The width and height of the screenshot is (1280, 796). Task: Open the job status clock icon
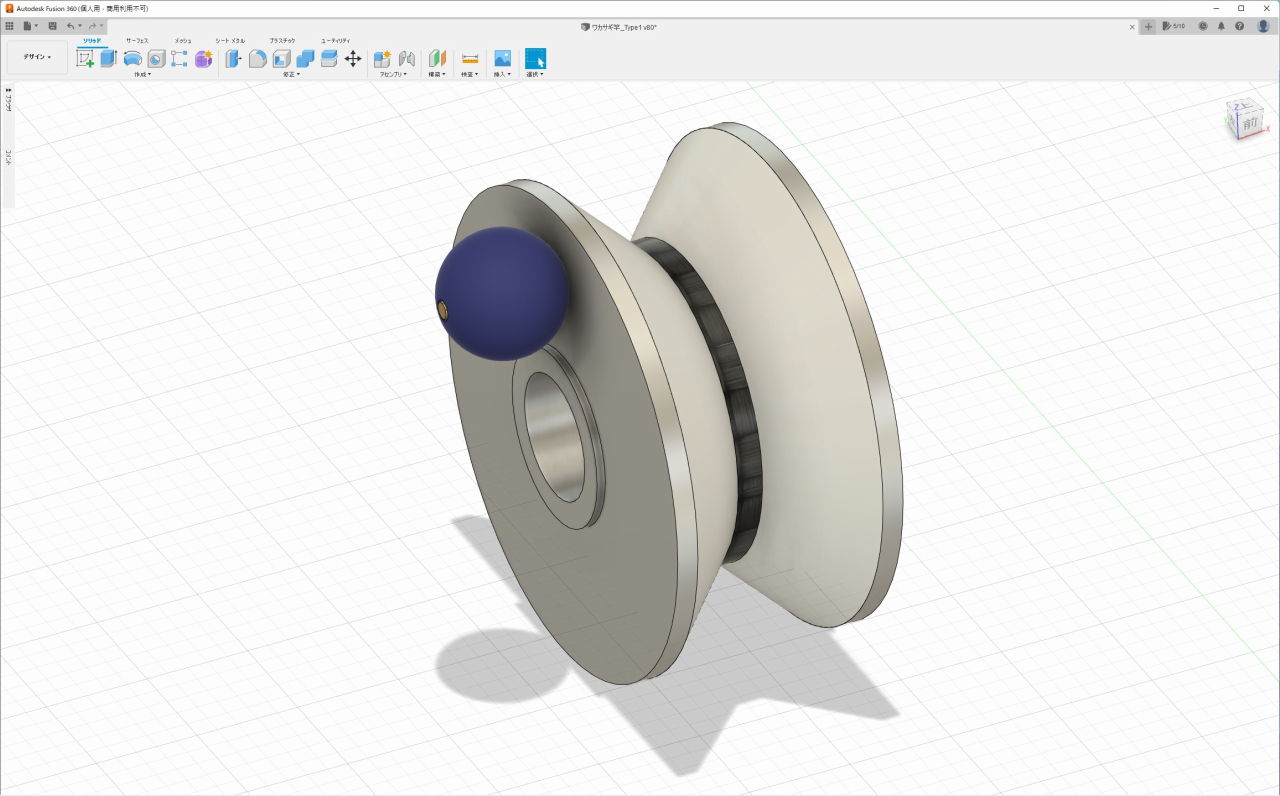(1203, 26)
